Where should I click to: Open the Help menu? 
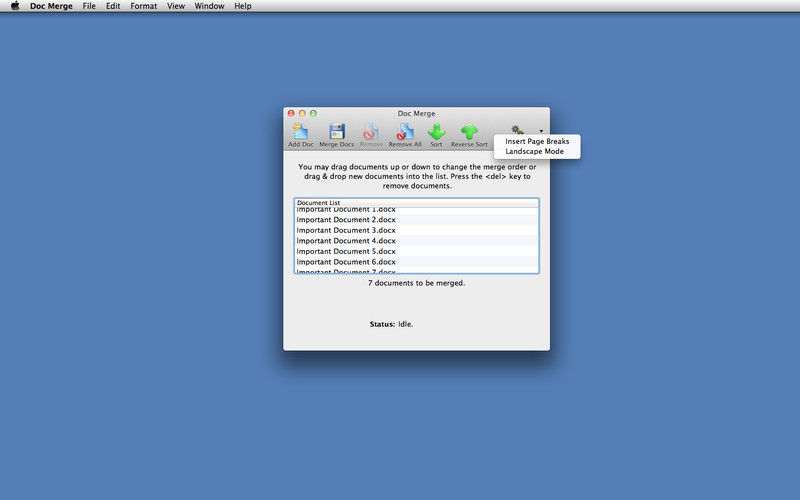(243, 6)
